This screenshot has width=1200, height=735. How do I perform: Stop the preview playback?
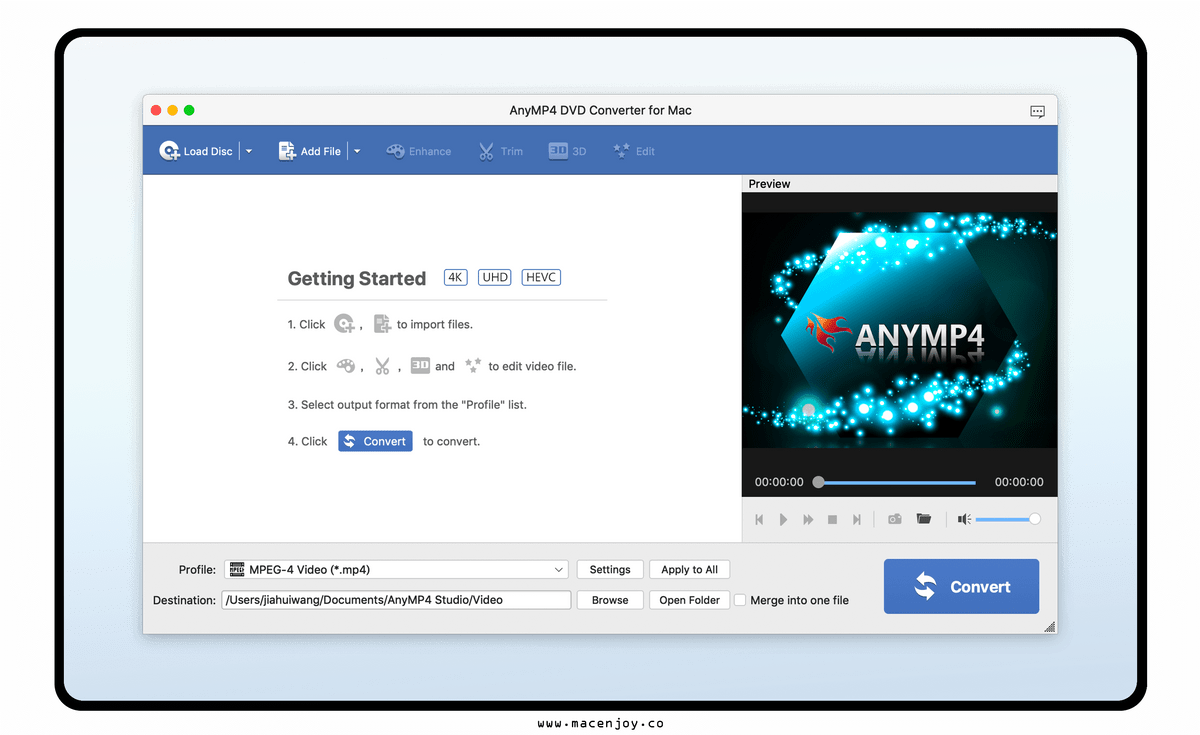click(832, 519)
